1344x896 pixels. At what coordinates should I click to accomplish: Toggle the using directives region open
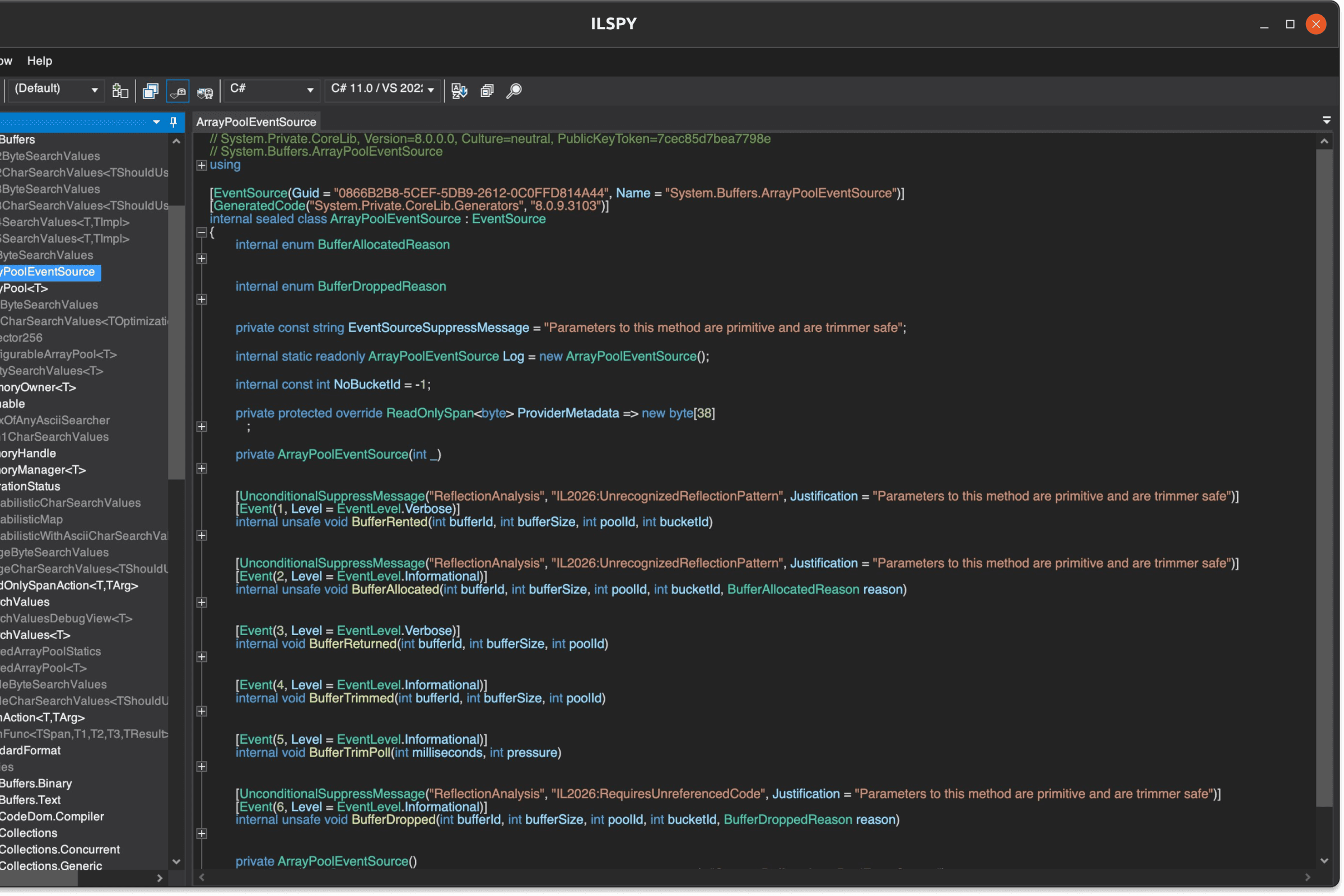pos(201,165)
